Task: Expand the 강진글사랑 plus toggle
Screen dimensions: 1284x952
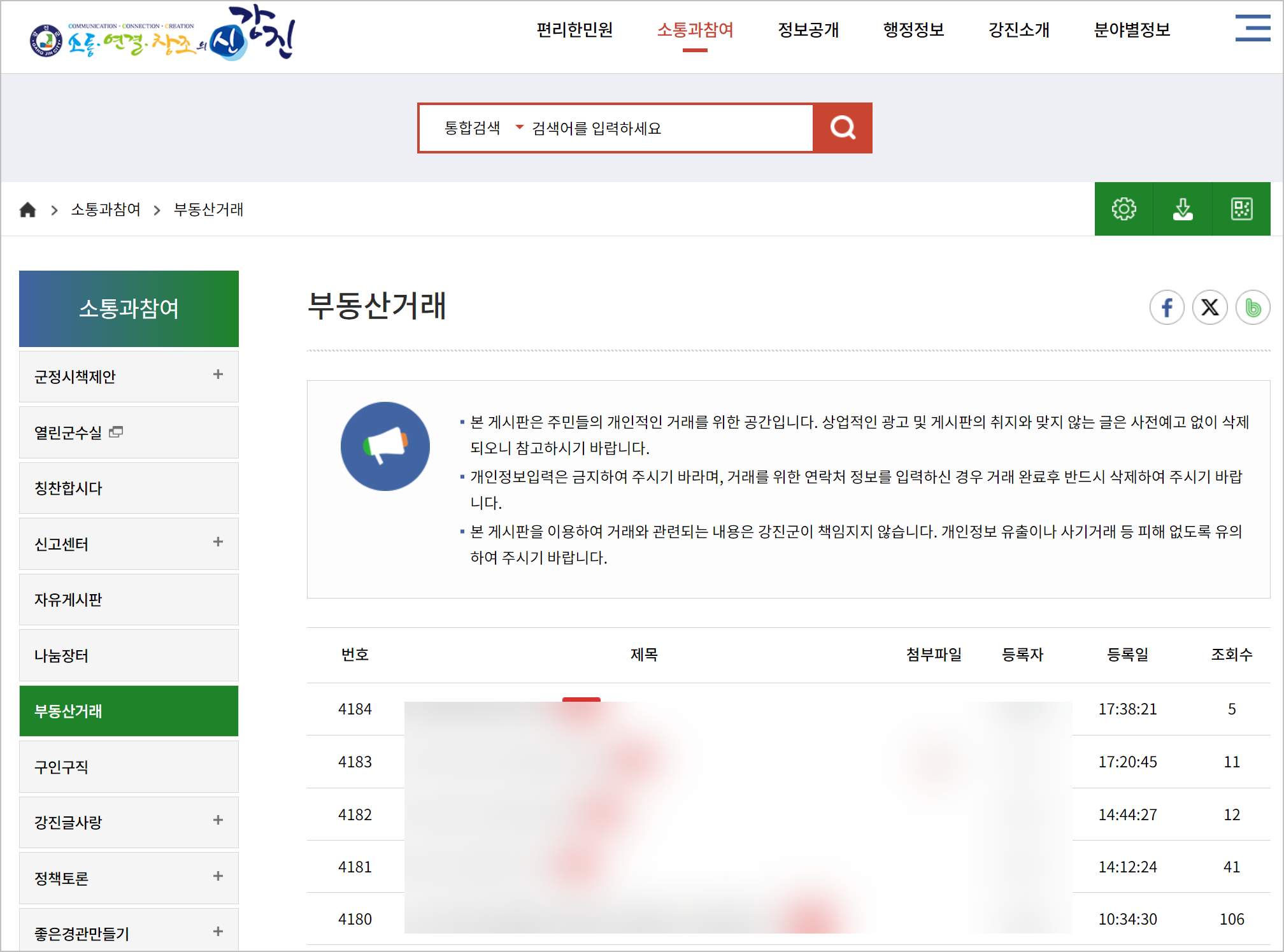Action: pyautogui.click(x=218, y=820)
